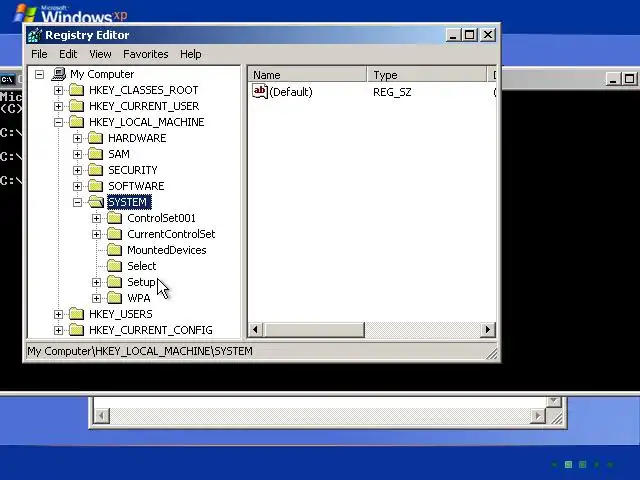
Task: Click the Type column header
Action: click(427, 75)
